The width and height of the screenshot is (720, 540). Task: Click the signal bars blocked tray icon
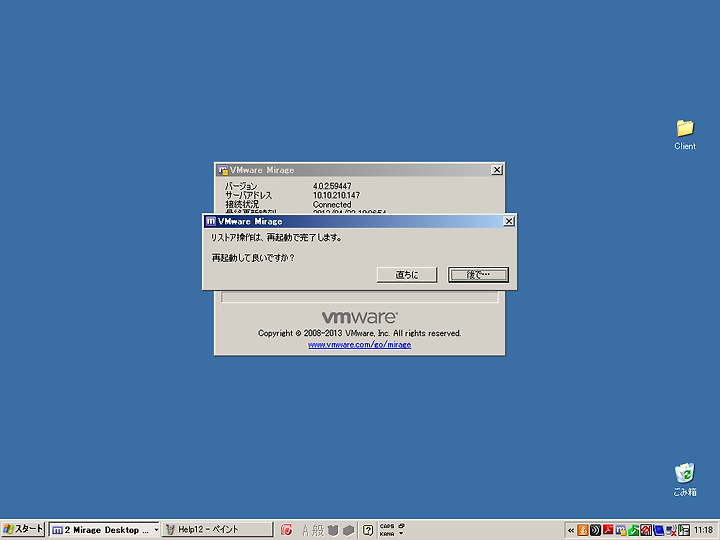[x=646, y=530]
